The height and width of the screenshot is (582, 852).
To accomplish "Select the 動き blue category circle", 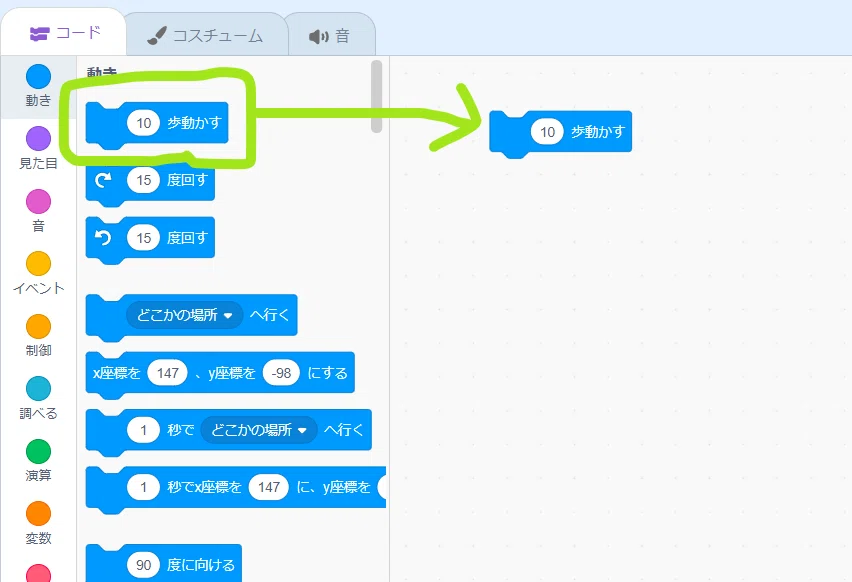I will [x=39, y=77].
